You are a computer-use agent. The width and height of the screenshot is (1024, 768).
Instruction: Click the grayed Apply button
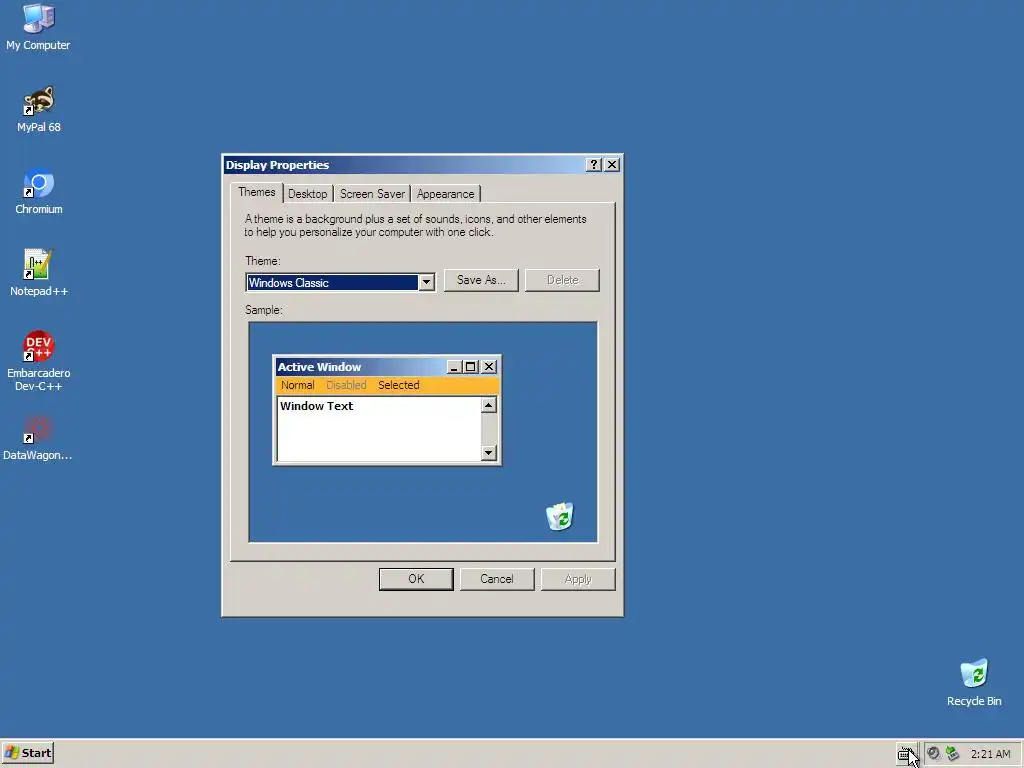click(578, 579)
